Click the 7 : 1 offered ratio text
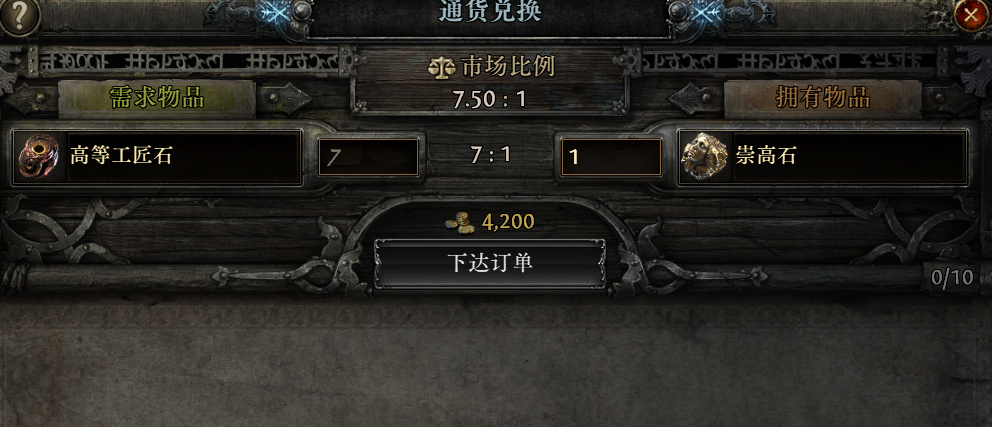Viewport: 992px width, 427px height. click(490, 155)
